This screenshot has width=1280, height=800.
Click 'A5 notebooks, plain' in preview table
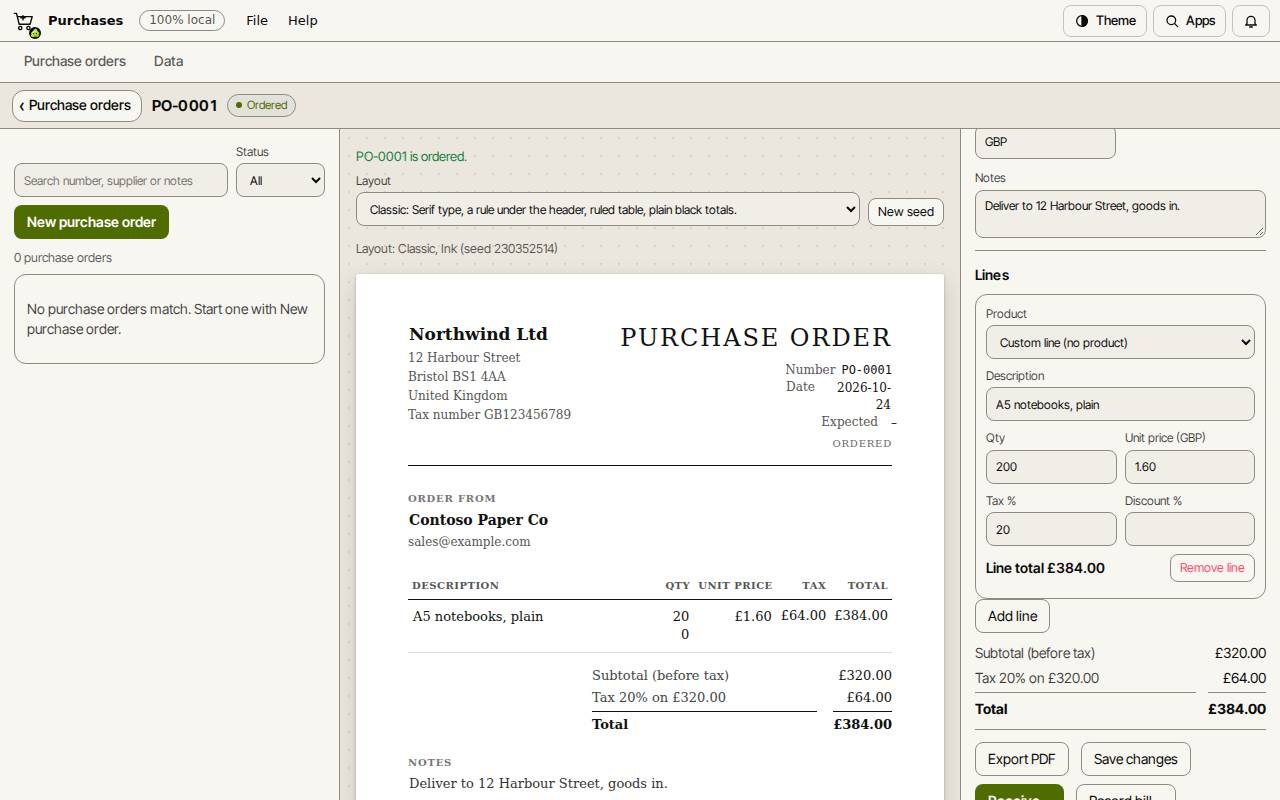pos(478,616)
